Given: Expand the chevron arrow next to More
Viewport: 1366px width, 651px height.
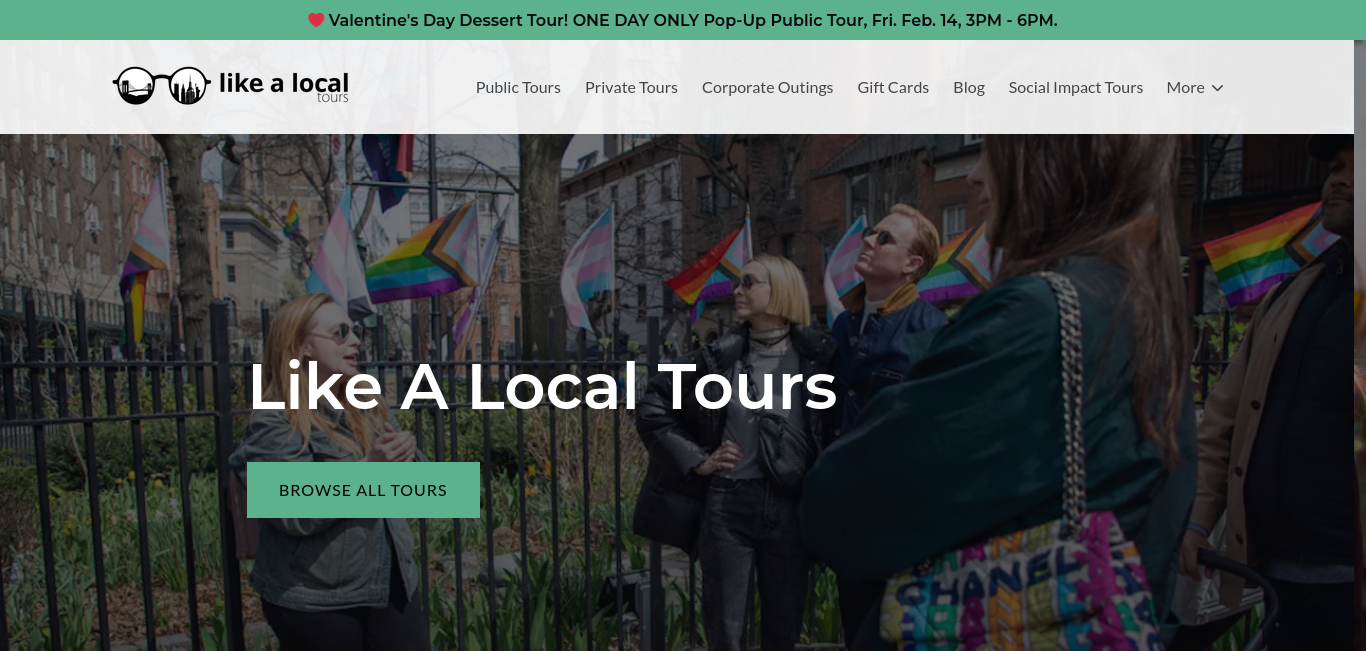Looking at the screenshot, I should [x=1217, y=88].
